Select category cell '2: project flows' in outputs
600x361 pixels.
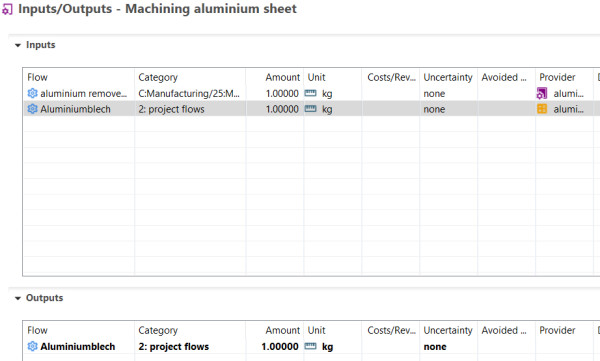(x=174, y=346)
